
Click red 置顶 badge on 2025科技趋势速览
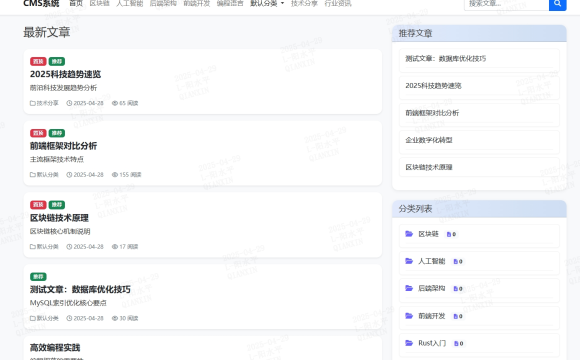pyautogui.click(x=38, y=61)
